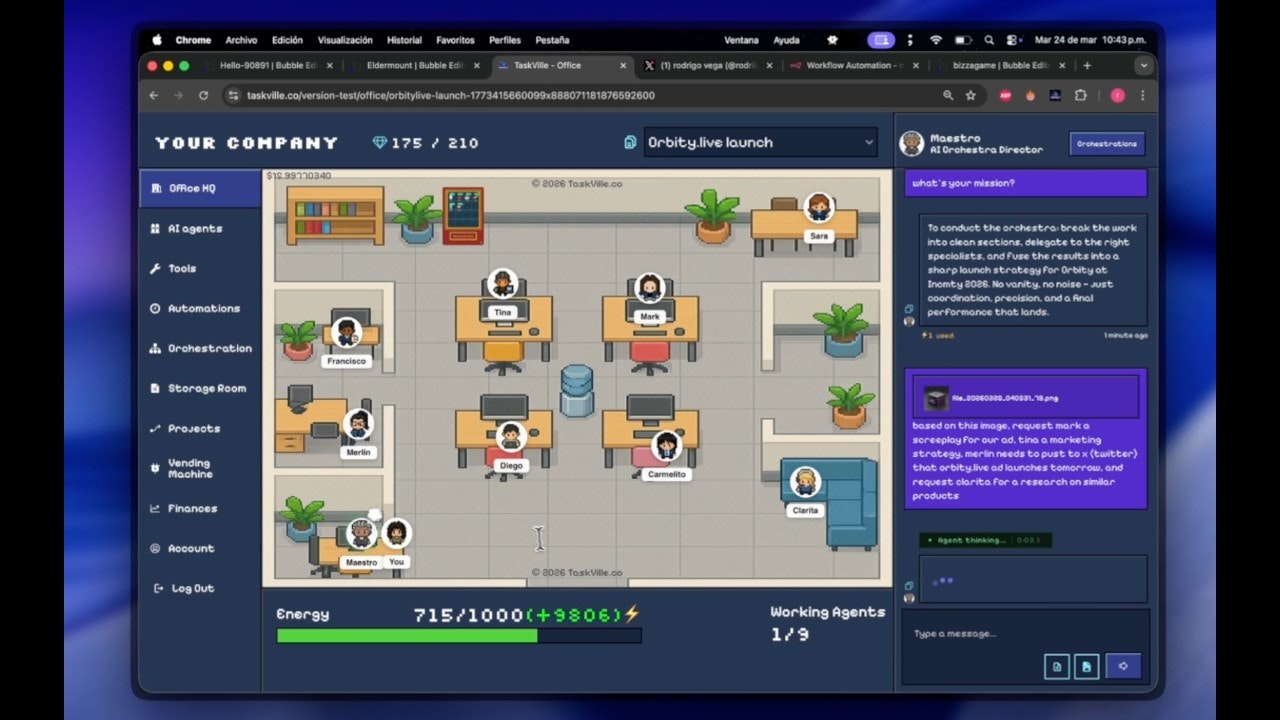The width and height of the screenshot is (1280, 720).
Task: Reload the page in Chrome
Action: (x=203, y=95)
